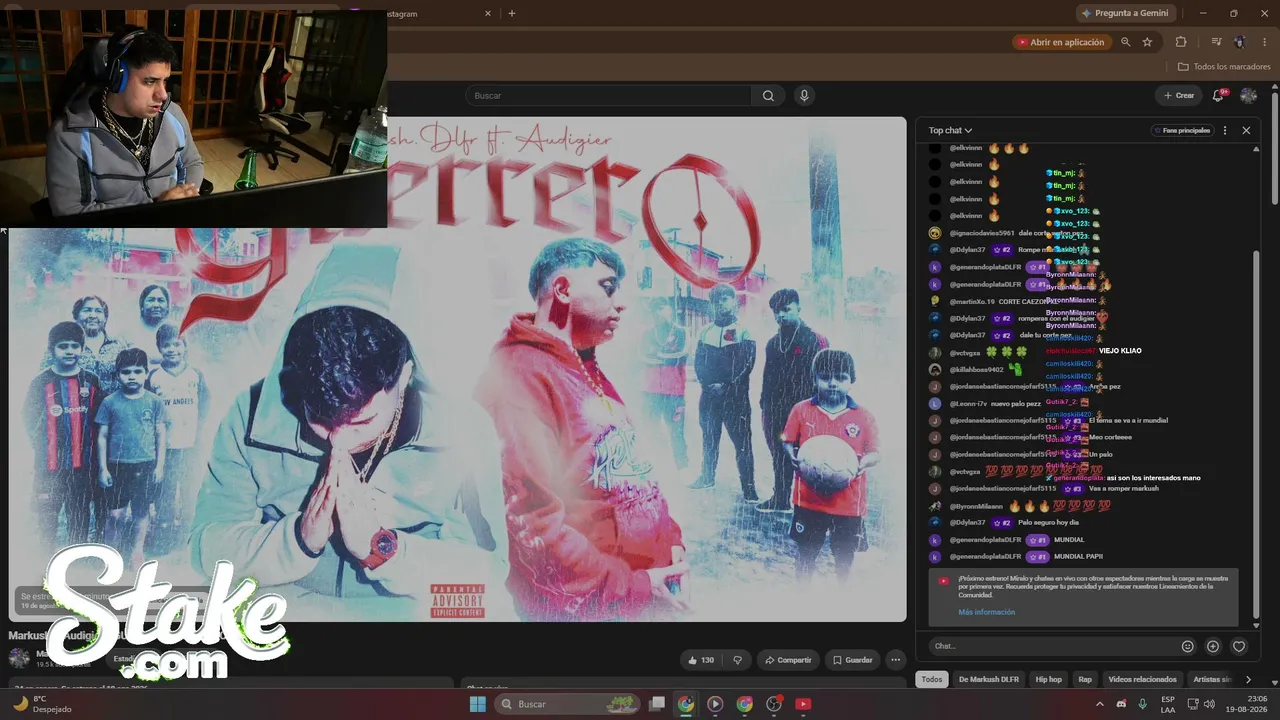1280x720 pixels.
Task: Click the Compartir share button
Action: 787,660
